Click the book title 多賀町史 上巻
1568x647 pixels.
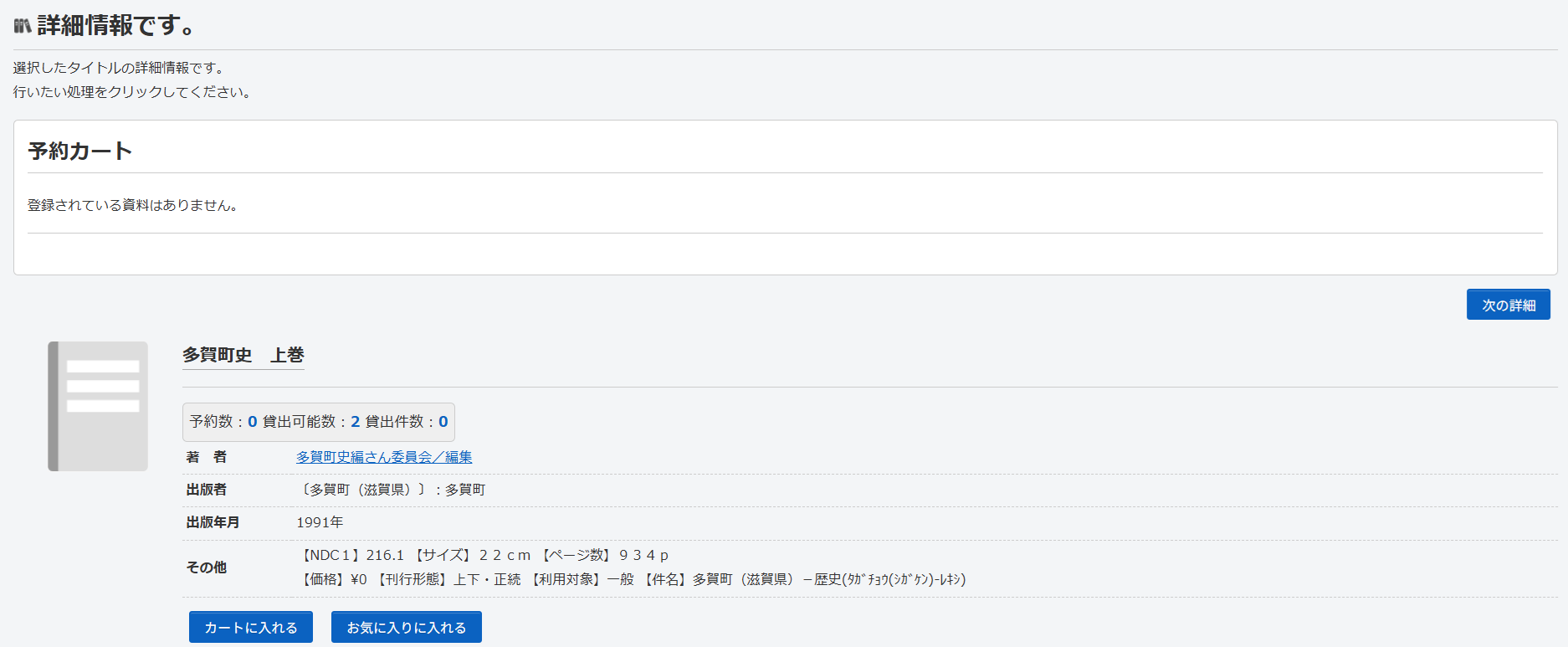click(x=243, y=355)
